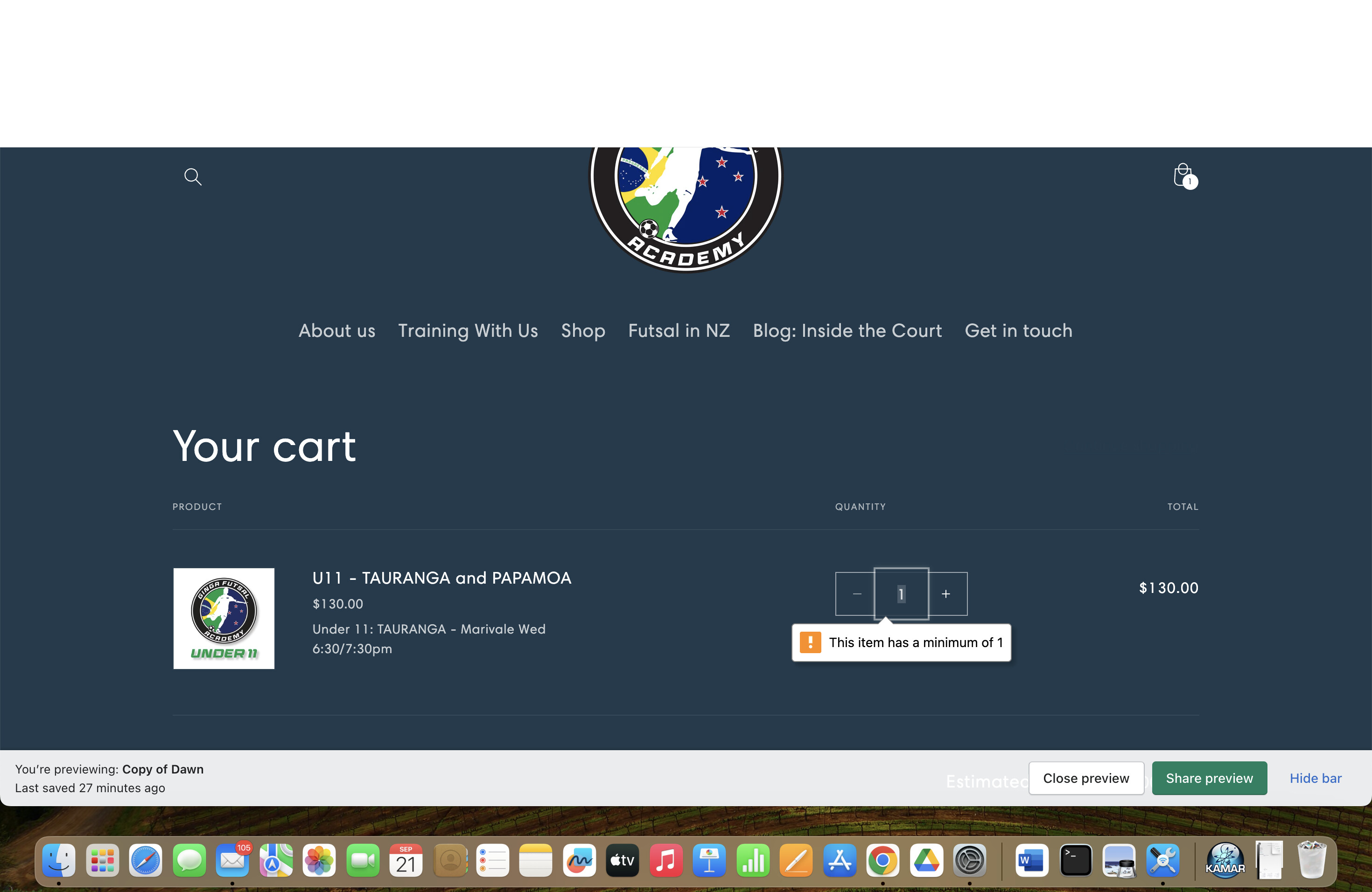Click the Ginga Futsal Academy logo
The image size is (1372, 892).
(x=686, y=208)
